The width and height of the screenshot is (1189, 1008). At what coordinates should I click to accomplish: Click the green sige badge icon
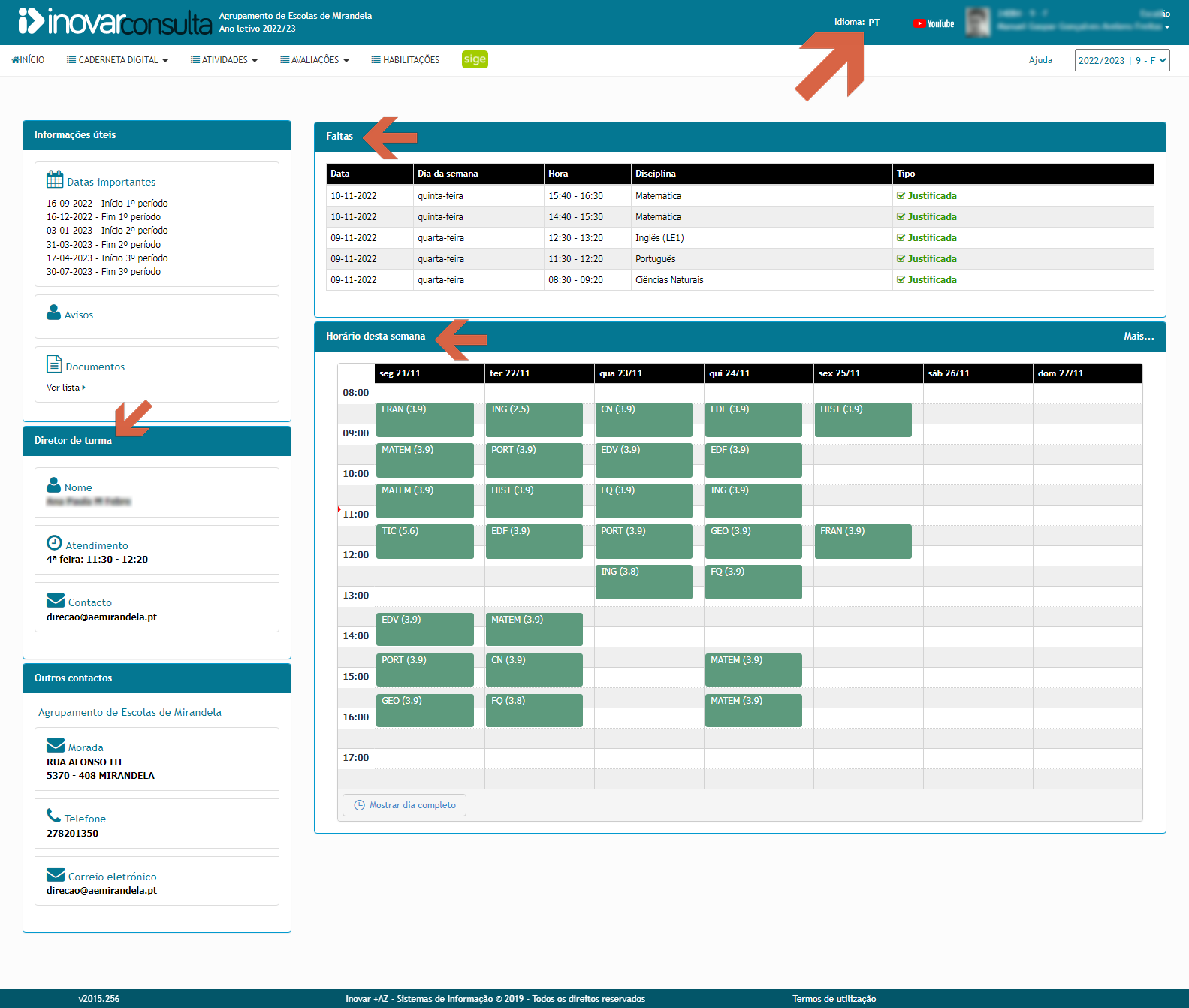(x=475, y=59)
